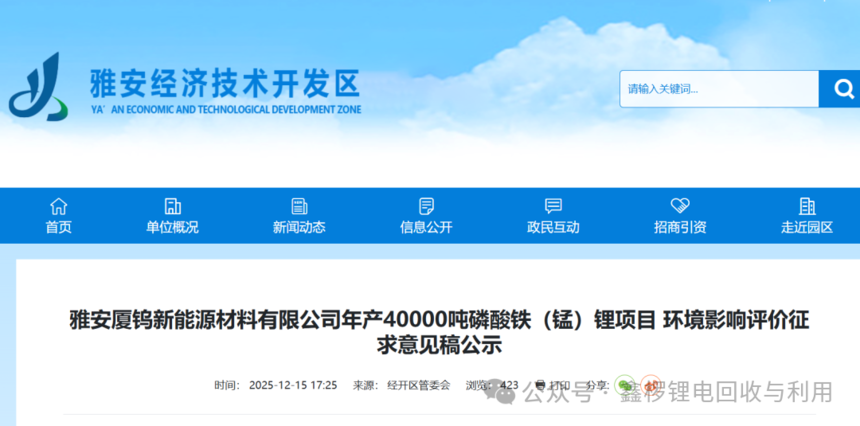
Task: Click the 雅安经济技术开发区 site title
Action: point(225,84)
